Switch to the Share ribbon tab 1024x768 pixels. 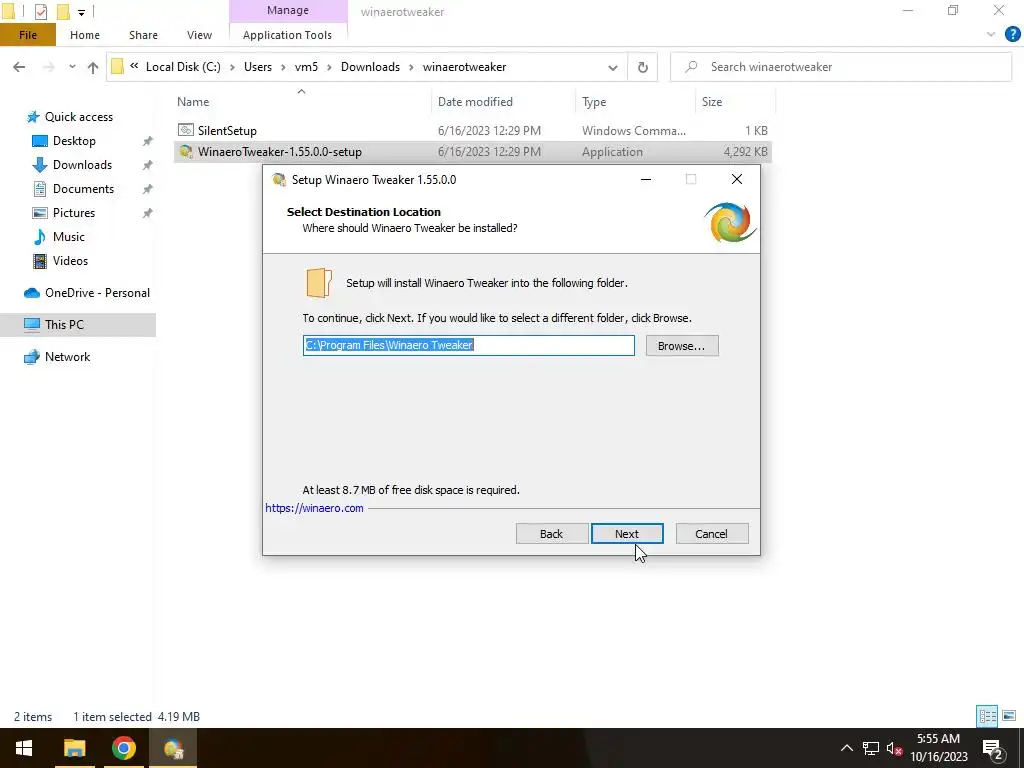pyautogui.click(x=143, y=35)
